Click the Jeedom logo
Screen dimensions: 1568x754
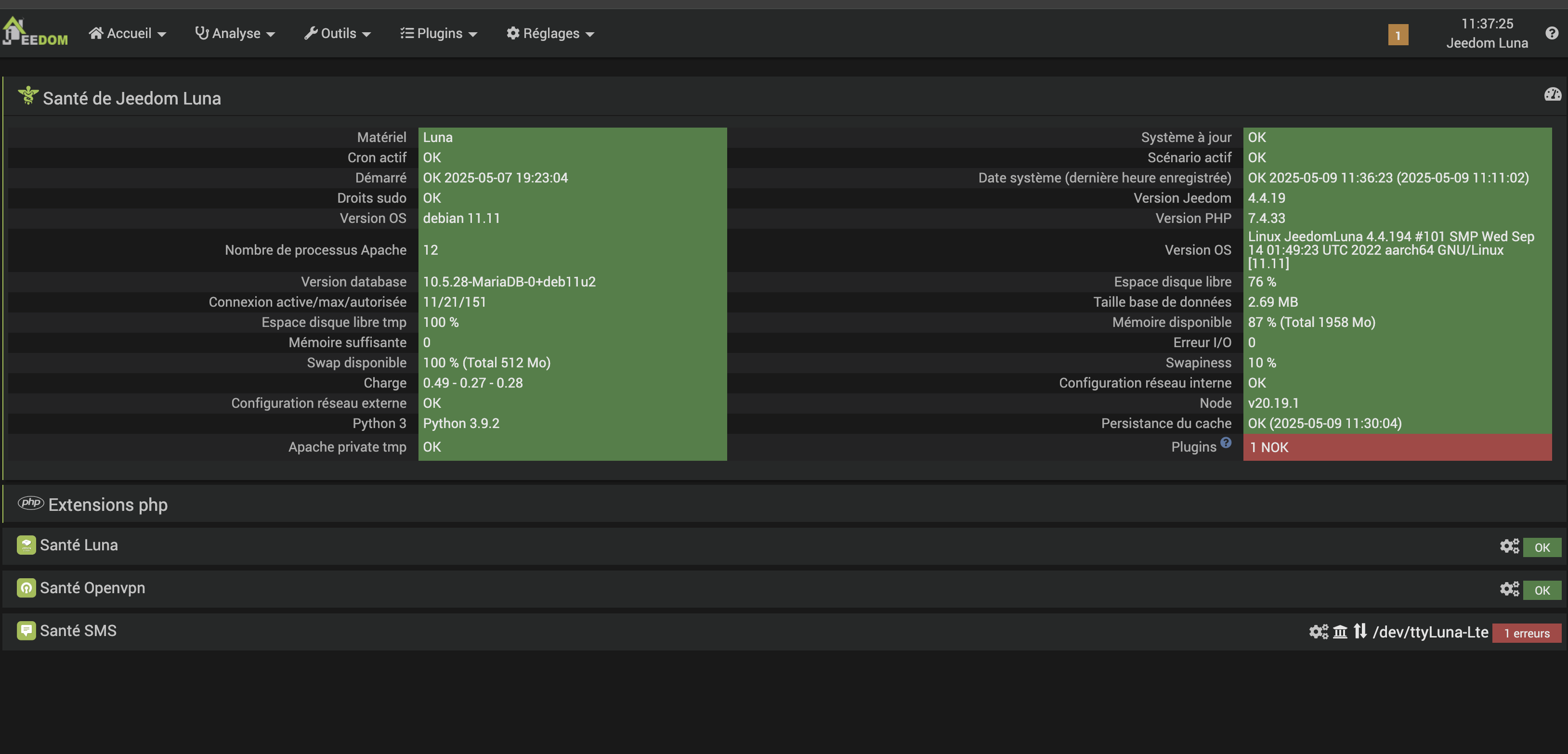coord(35,32)
